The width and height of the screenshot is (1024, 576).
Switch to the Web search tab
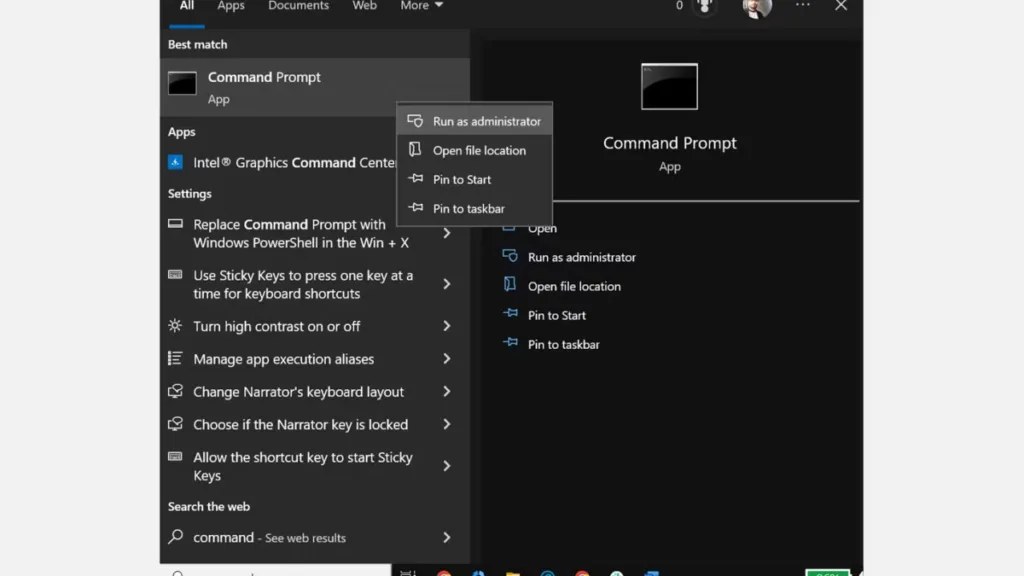coord(364,6)
